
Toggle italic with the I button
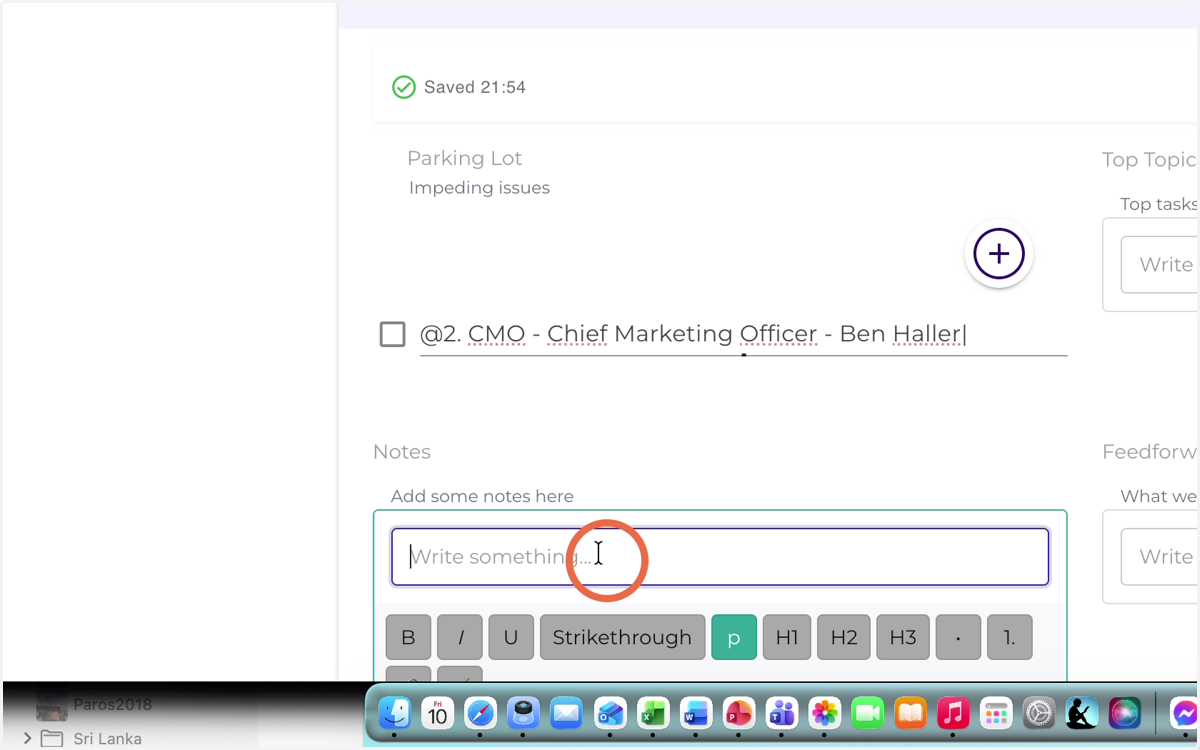pos(460,638)
